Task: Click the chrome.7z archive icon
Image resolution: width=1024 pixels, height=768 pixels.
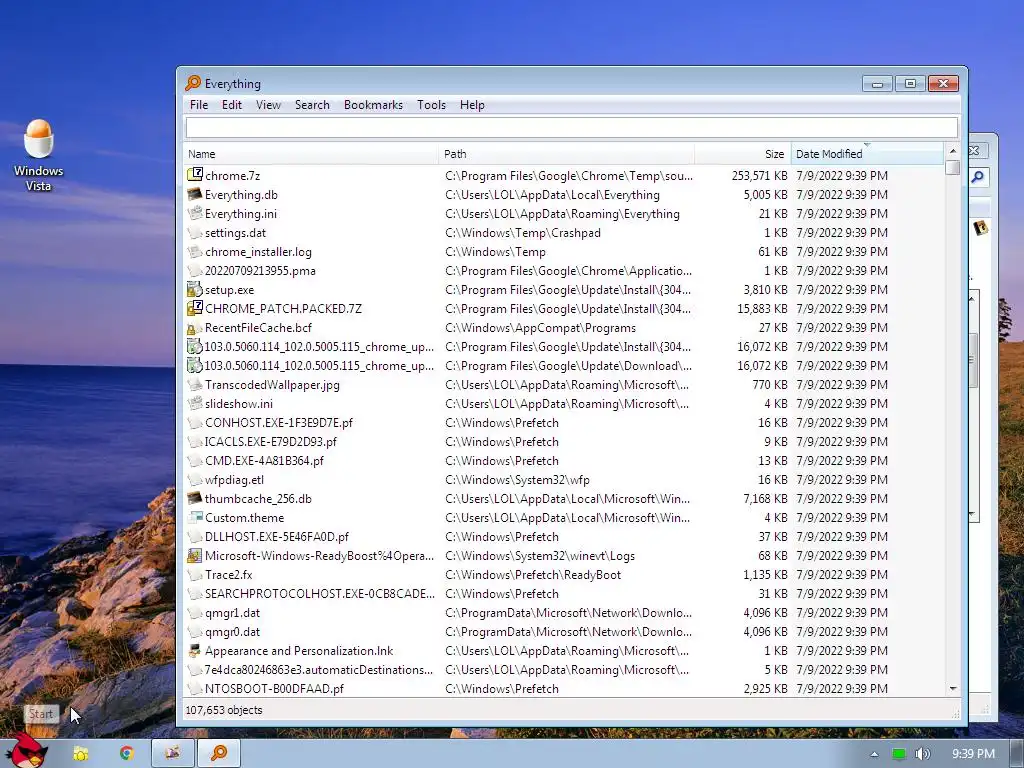Action: (x=195, y=175)
